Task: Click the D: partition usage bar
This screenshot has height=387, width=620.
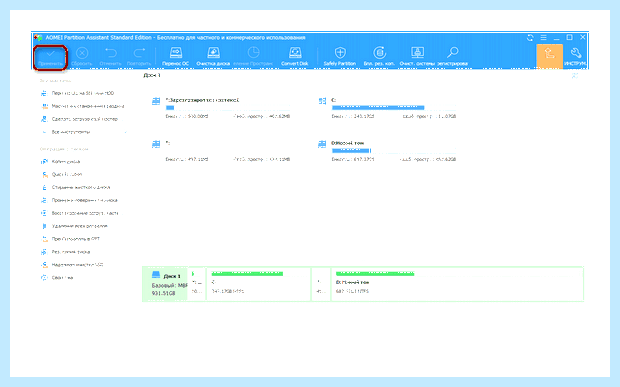Action: (394, 151)
